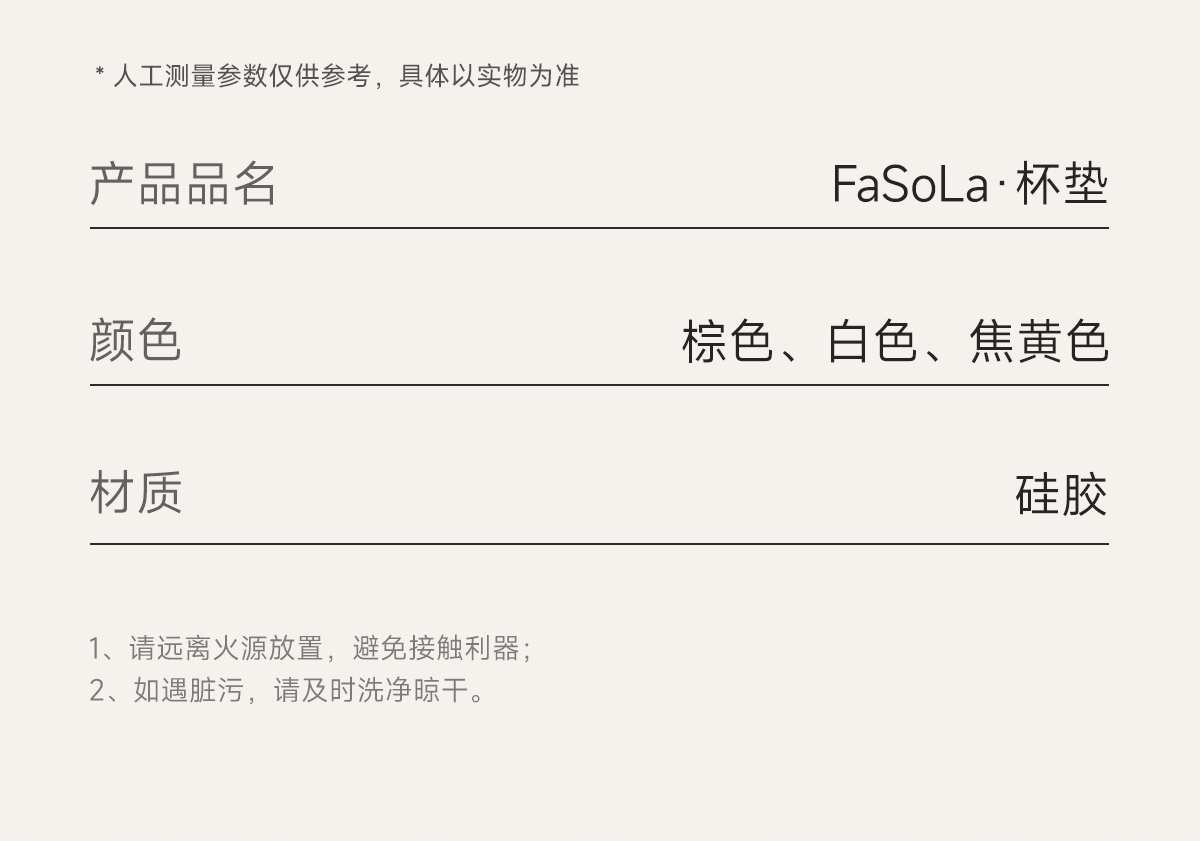Click the 硅胶 material value
The image size is (1200, 841).
(x=1061, y=495)
